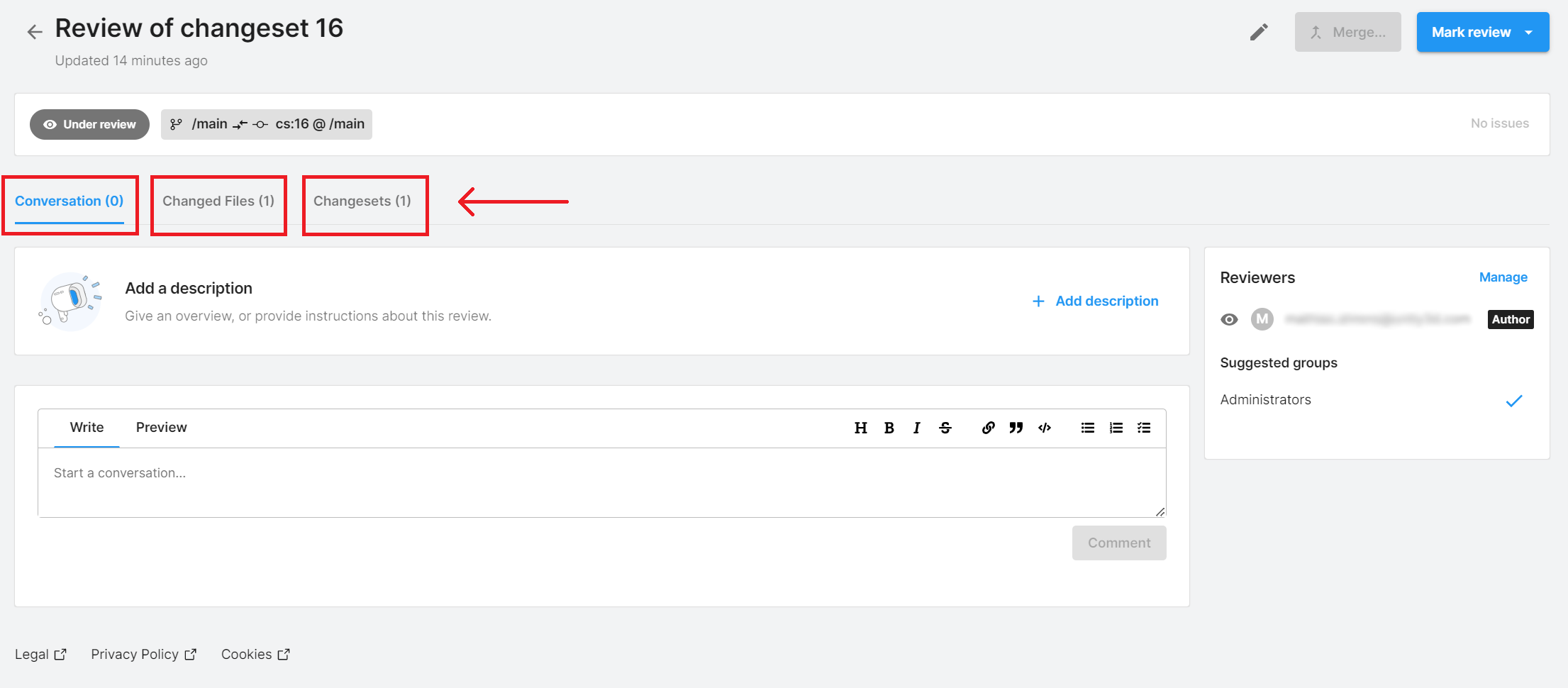The height and width of the screenshot is (688, 1568).
Task: Switch to the Changed Files tab
Action: pos(218,201)
